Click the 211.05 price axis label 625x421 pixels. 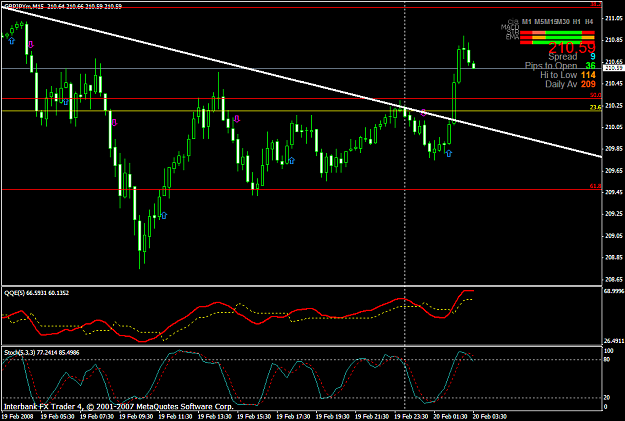pyautogui.click(x=613, y=18)
